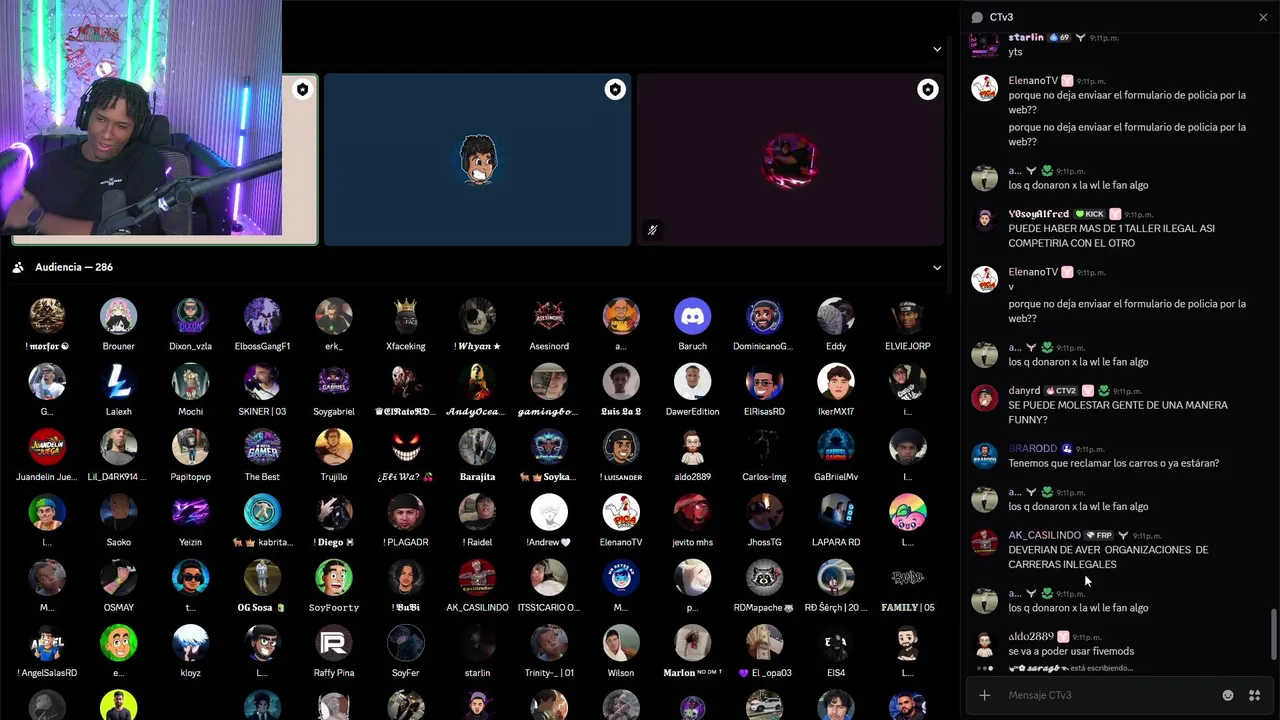
Task: Click the username Eddy in audience
Action: [x=836, y=346]
